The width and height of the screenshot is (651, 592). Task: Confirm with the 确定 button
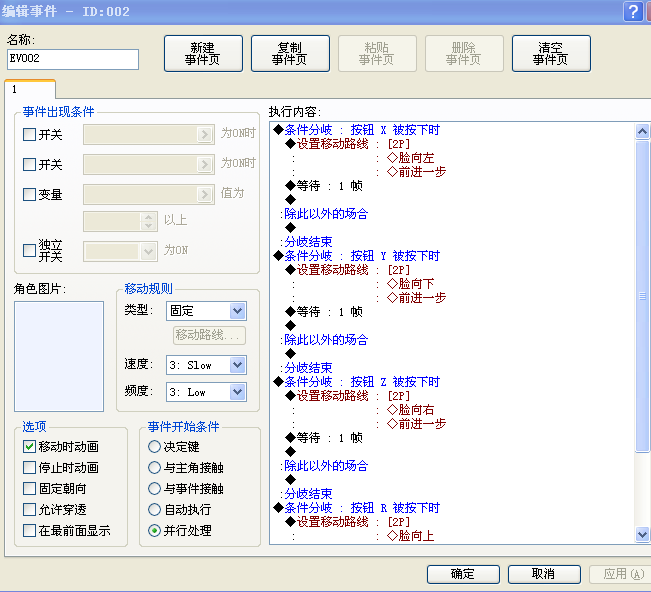463,574
